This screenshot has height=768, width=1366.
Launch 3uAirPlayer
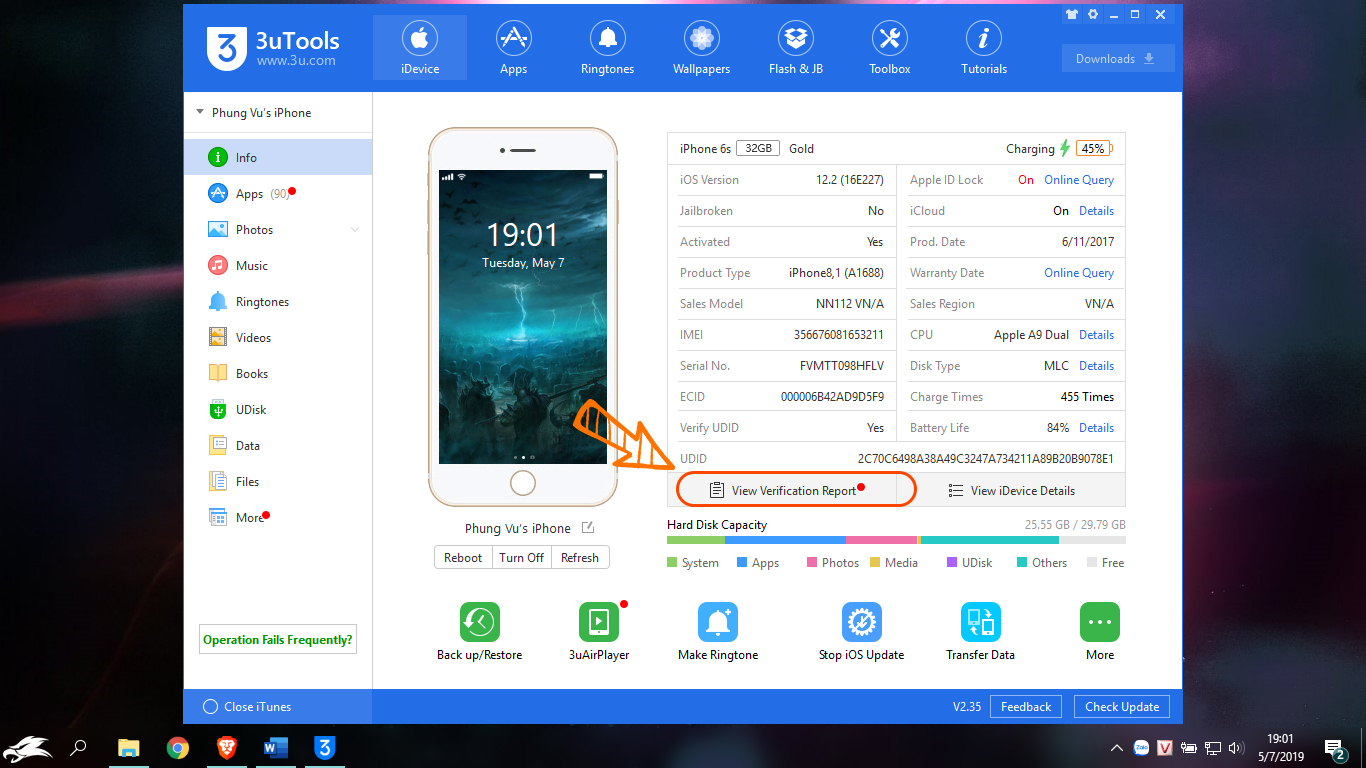click(x=599, y=632)
